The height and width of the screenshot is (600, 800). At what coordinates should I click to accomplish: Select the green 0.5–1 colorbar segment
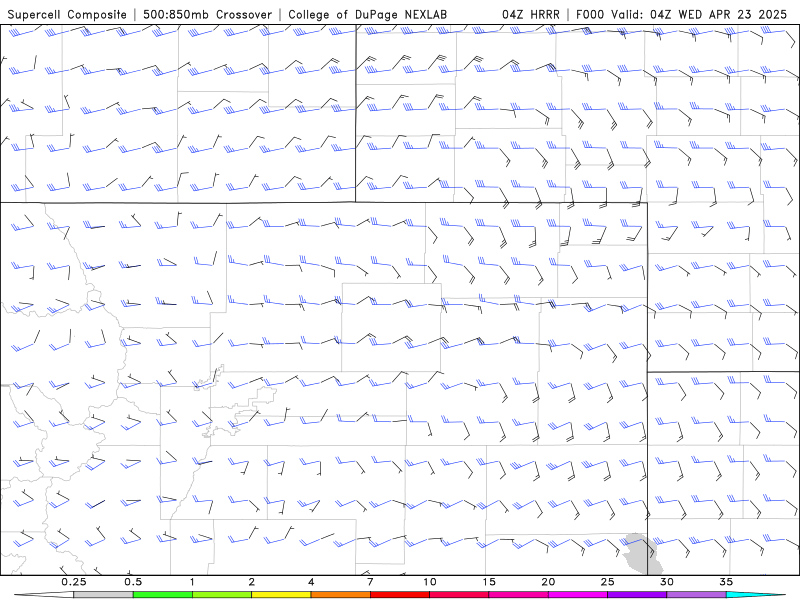point(162,595)
